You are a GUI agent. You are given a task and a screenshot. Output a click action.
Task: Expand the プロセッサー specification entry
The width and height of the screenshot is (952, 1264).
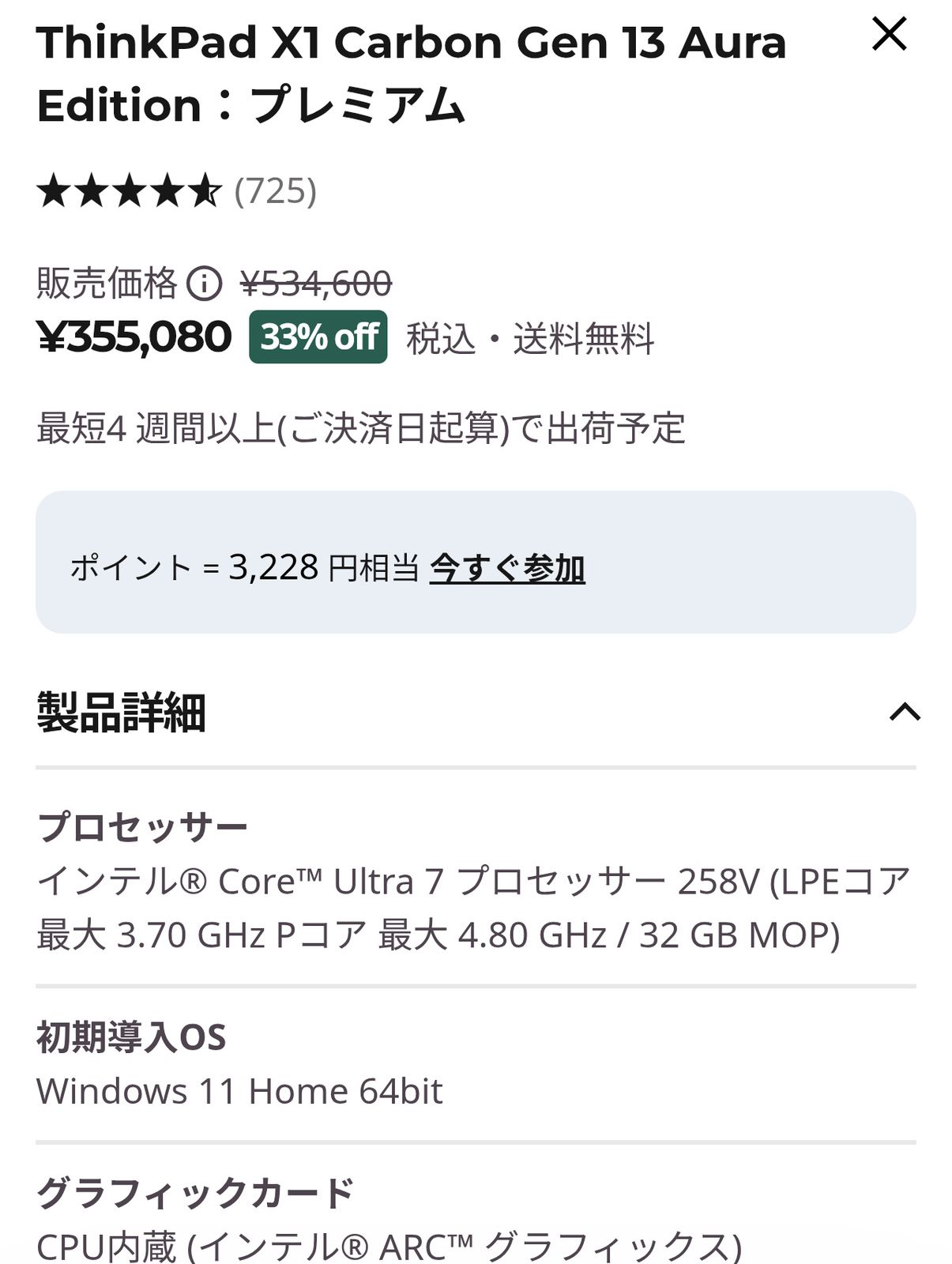click(x=142, y=827)
